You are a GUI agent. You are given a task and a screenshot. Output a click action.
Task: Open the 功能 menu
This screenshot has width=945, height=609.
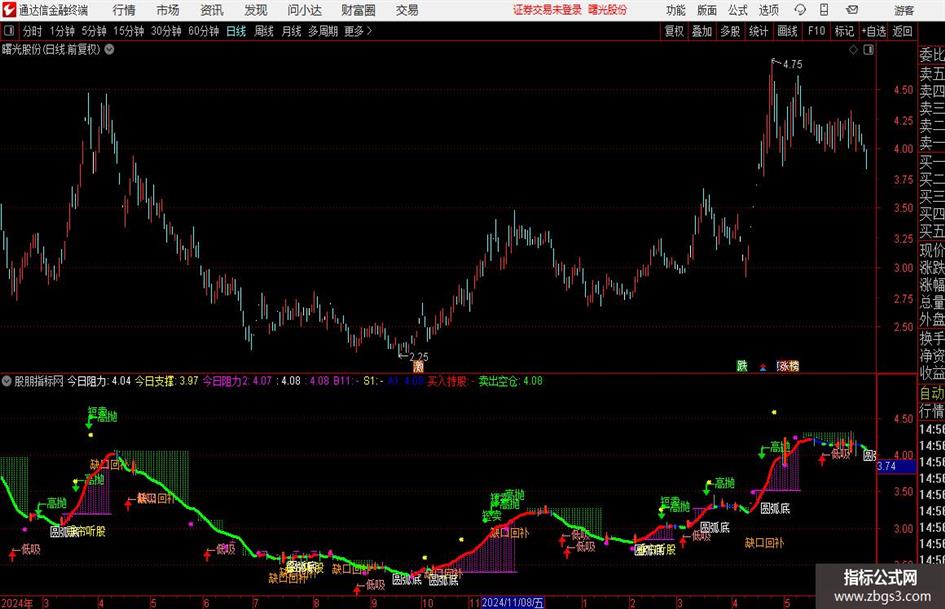[676, 10]
